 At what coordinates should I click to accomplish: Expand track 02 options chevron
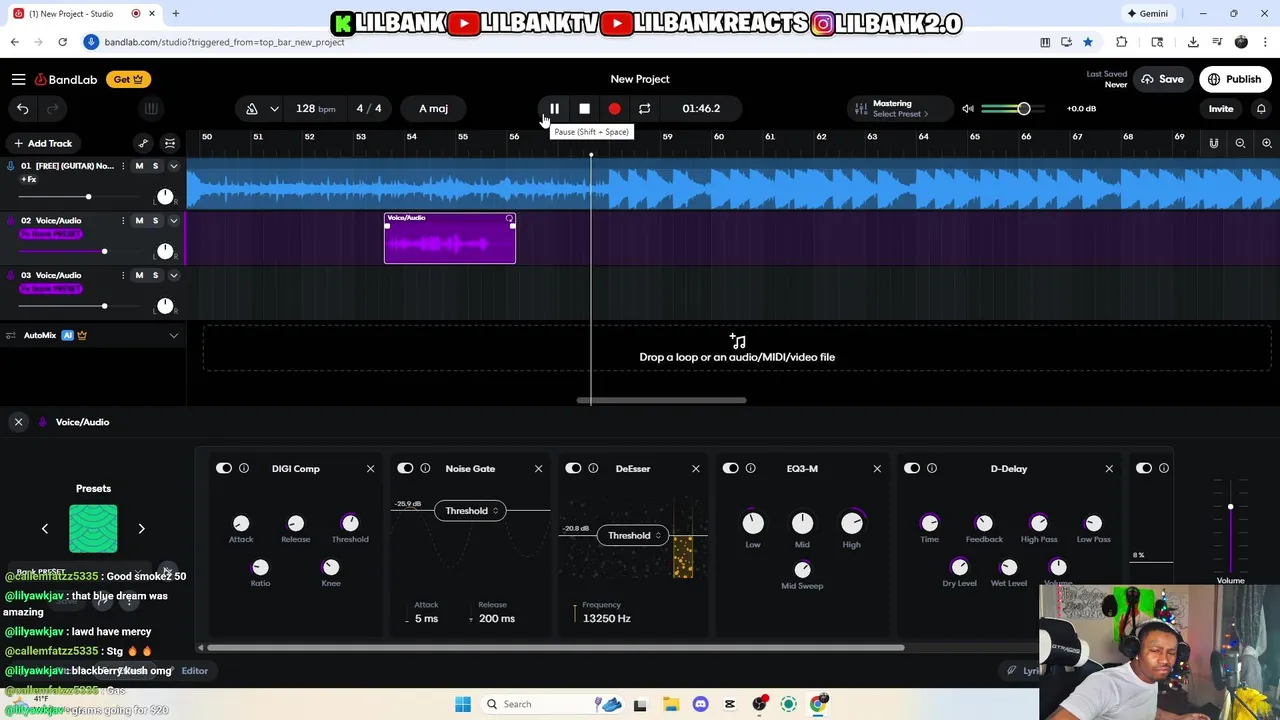(173, 220)
